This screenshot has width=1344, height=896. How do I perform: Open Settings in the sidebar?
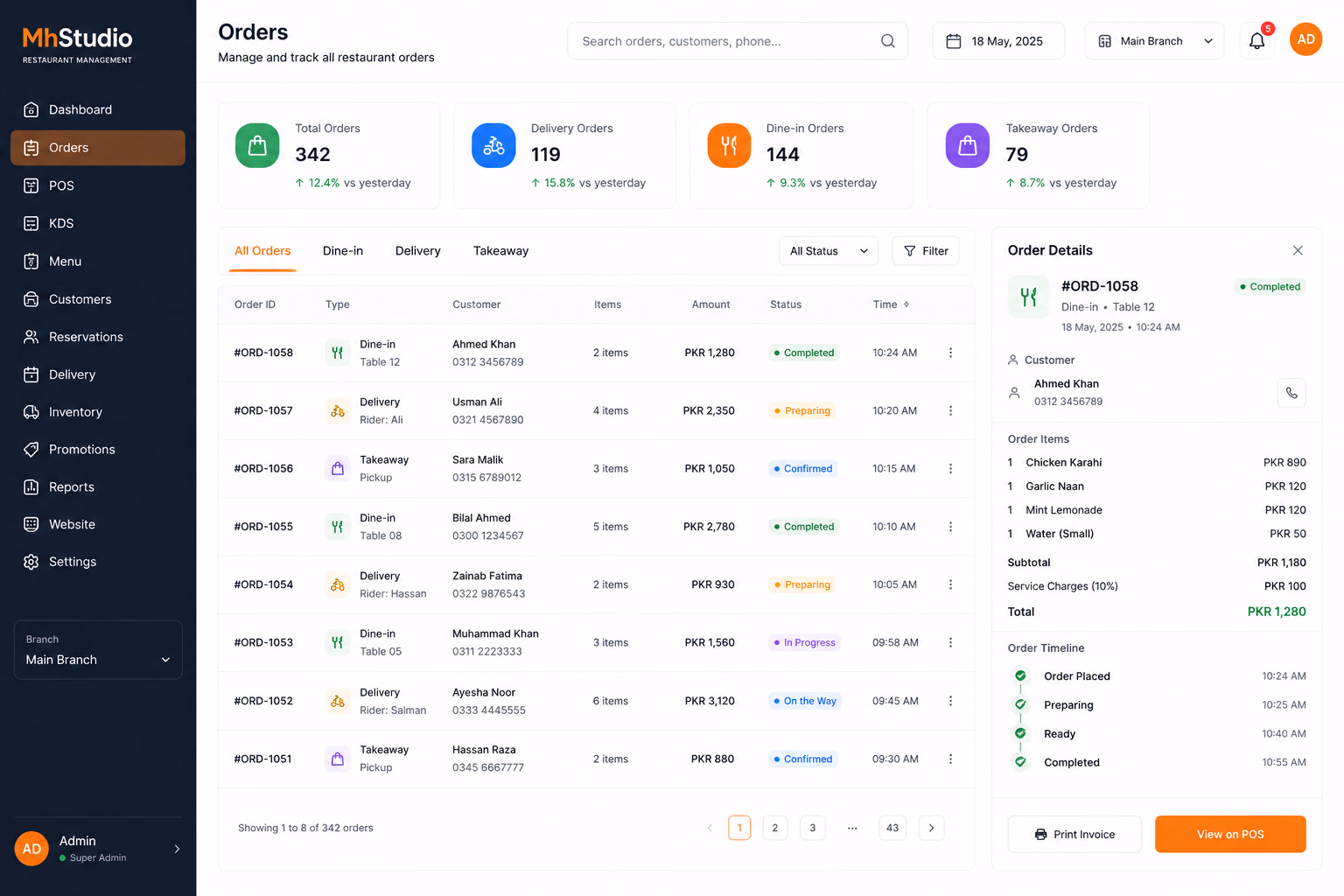pos(98,562)
